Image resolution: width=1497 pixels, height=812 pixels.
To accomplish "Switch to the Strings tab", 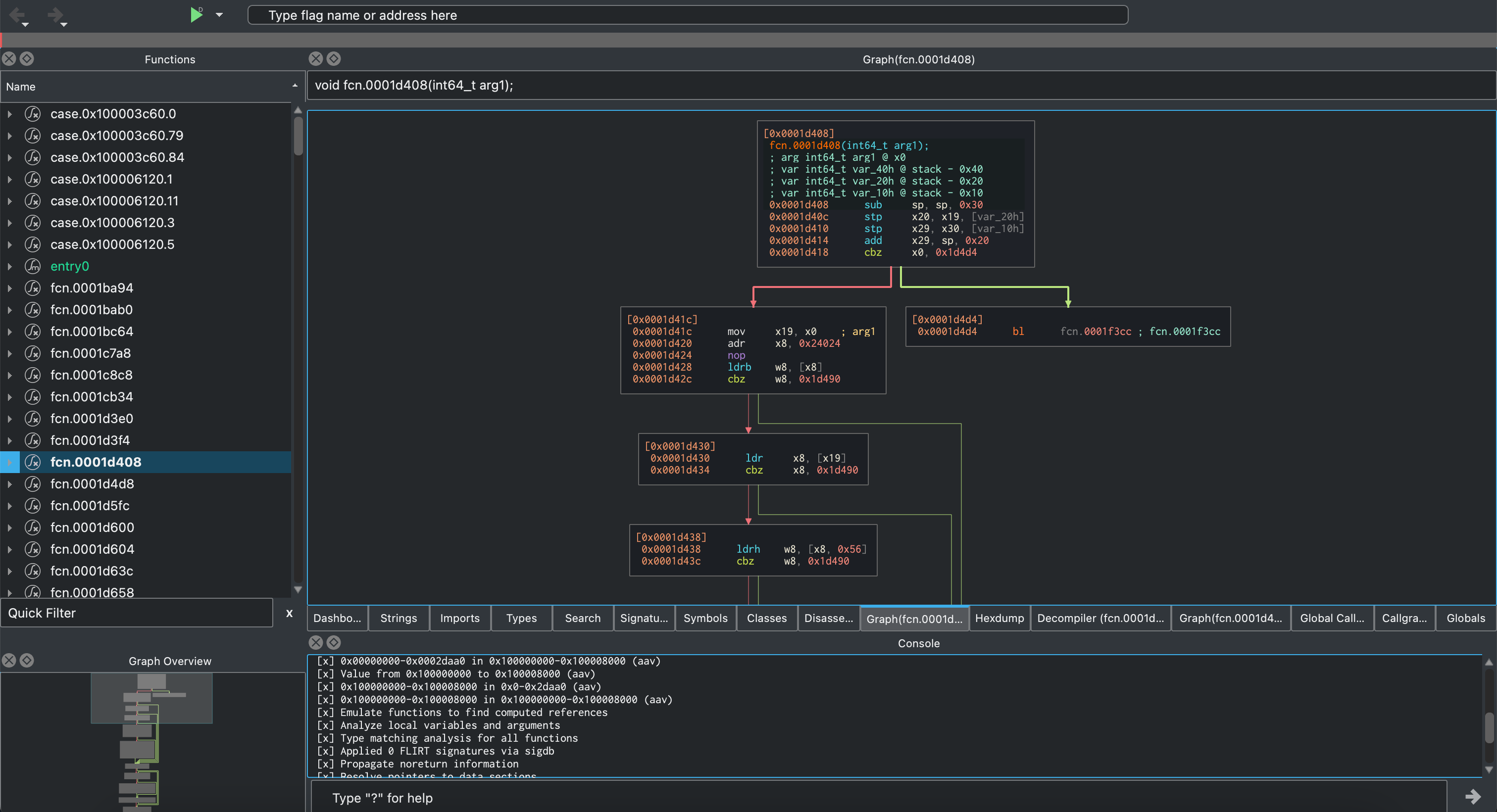I will pyautogui.click(x=398, y=618).
